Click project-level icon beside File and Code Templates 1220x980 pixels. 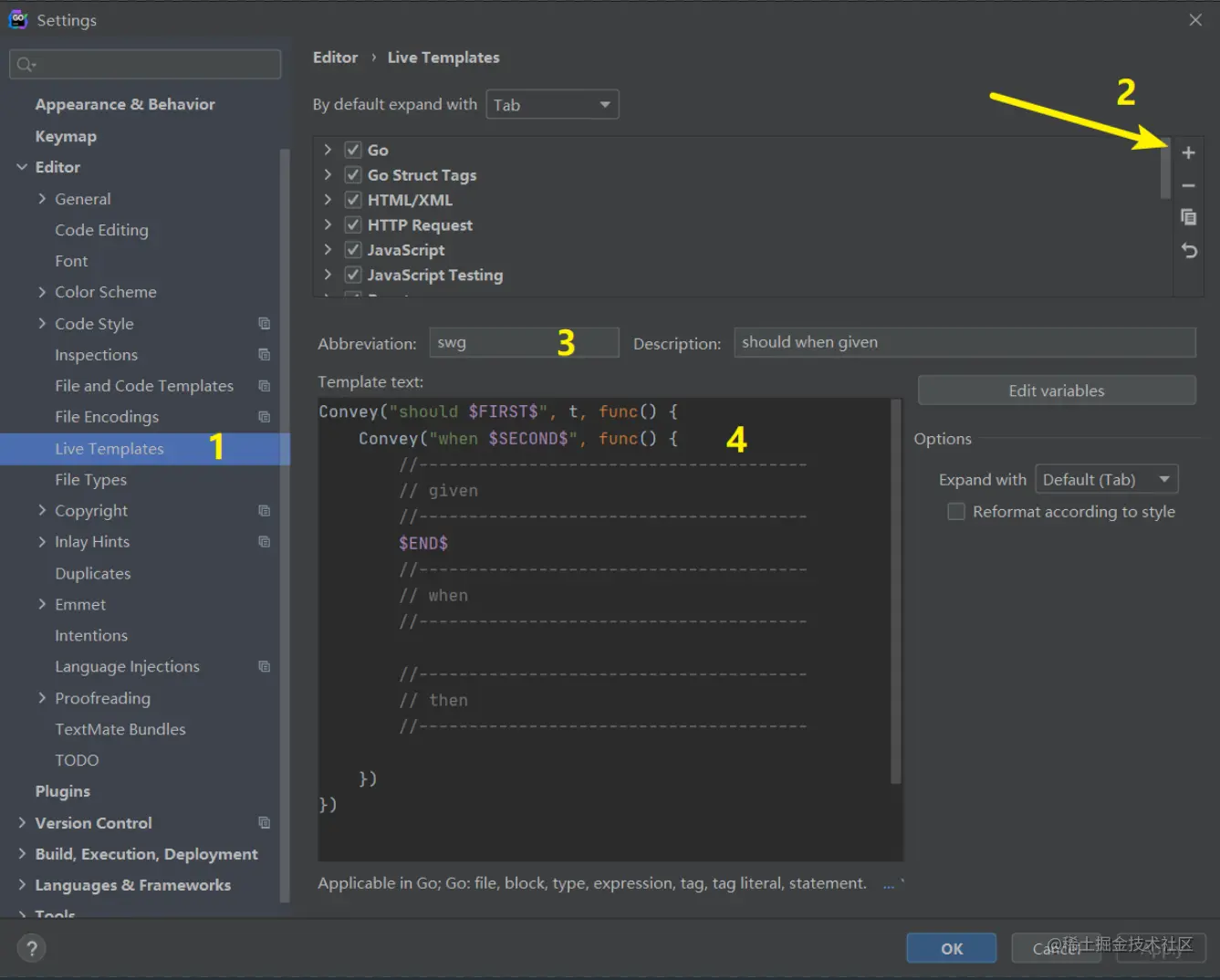point(265,385)
